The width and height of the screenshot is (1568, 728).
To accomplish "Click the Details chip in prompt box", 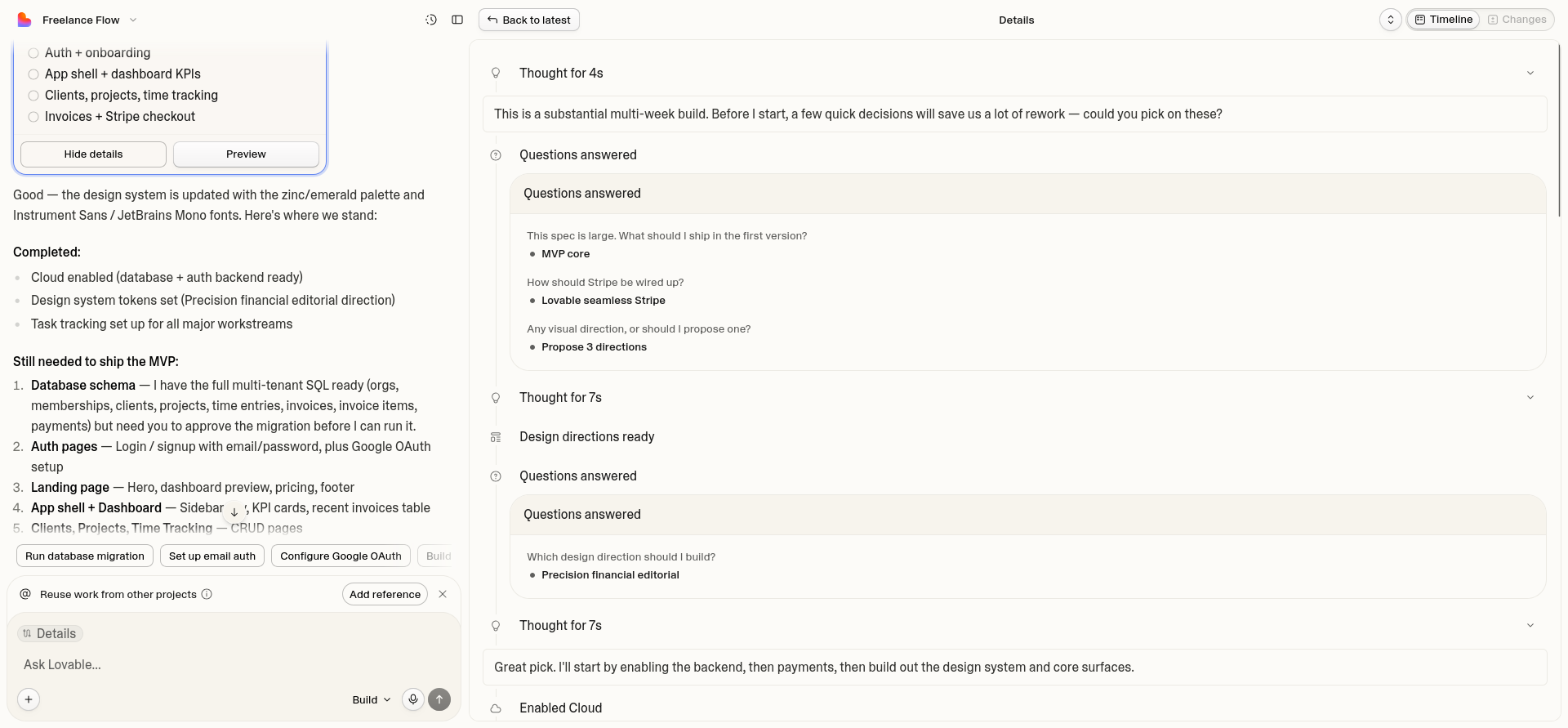I will [50, 634].
